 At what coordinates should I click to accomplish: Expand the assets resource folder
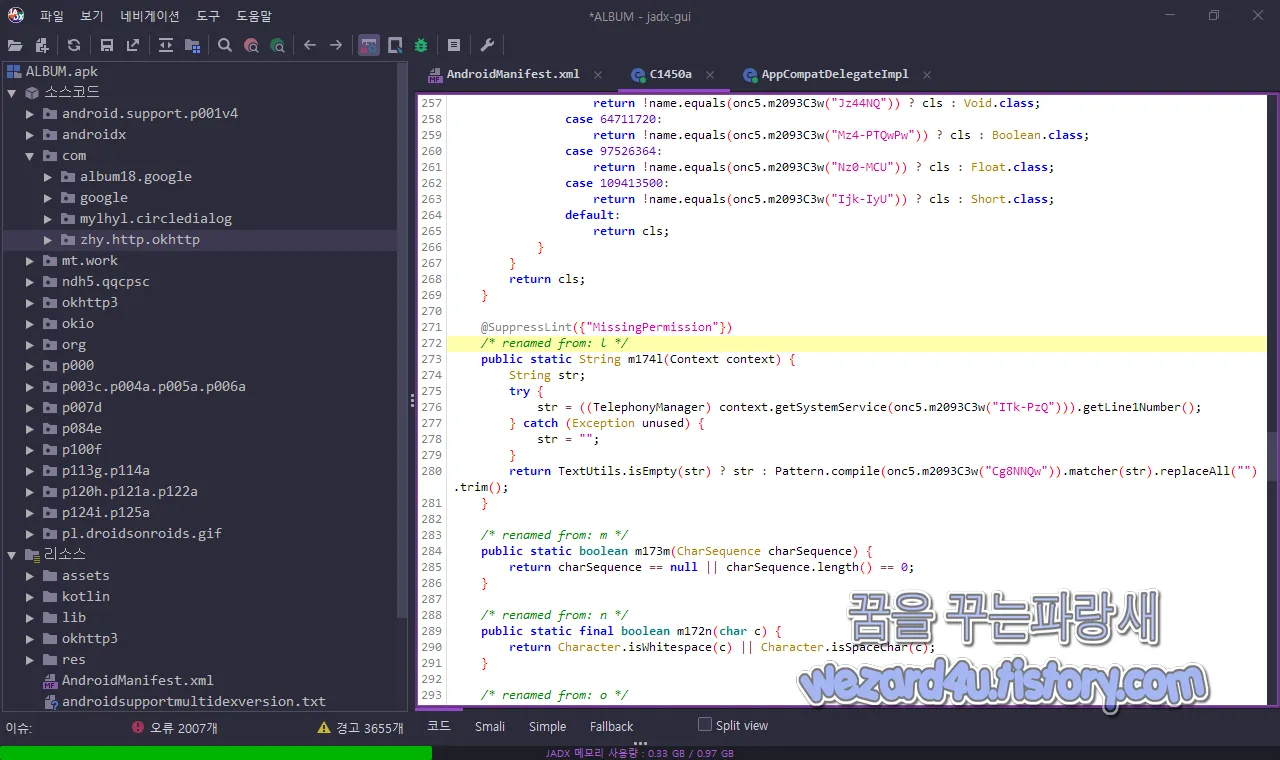30,575
